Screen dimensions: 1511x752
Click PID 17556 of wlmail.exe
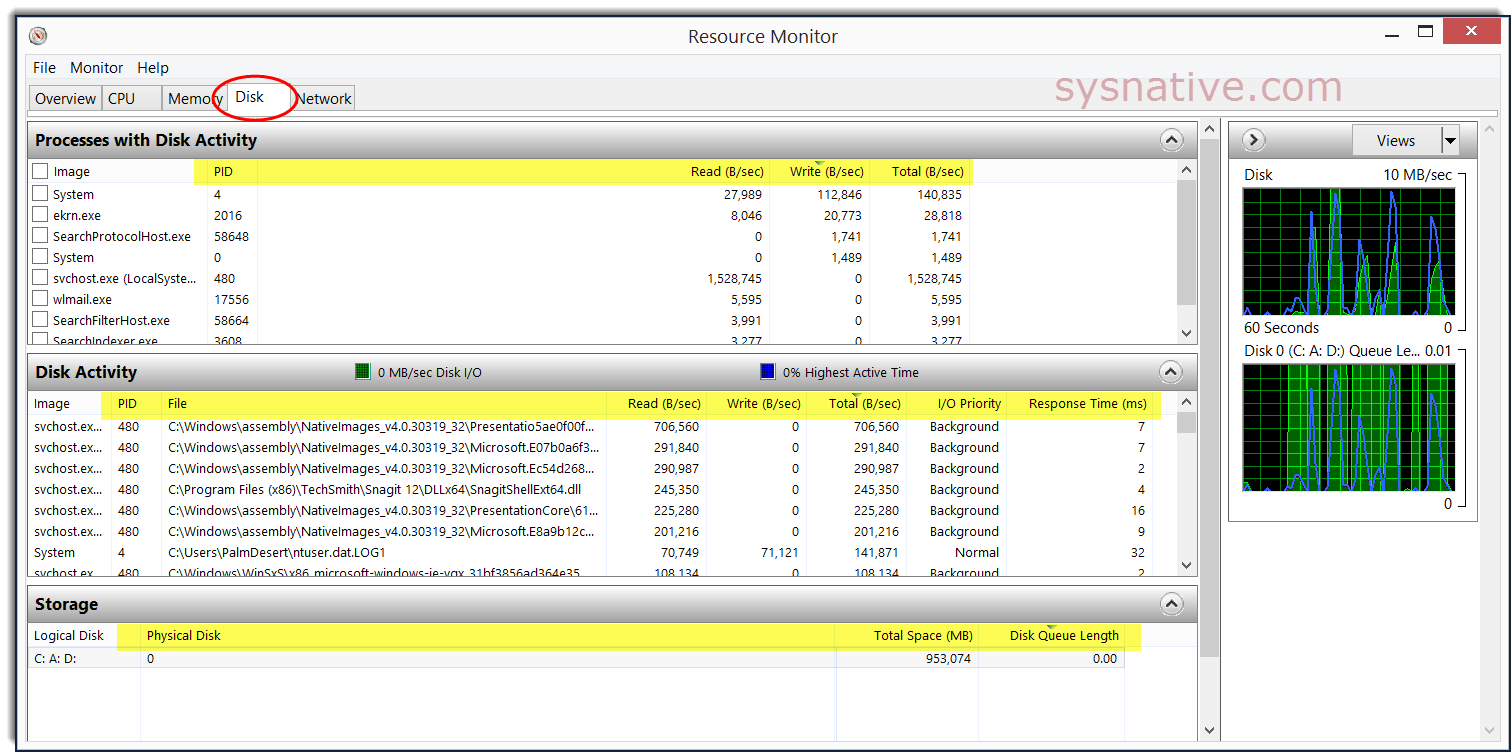[x=231, y=299]
